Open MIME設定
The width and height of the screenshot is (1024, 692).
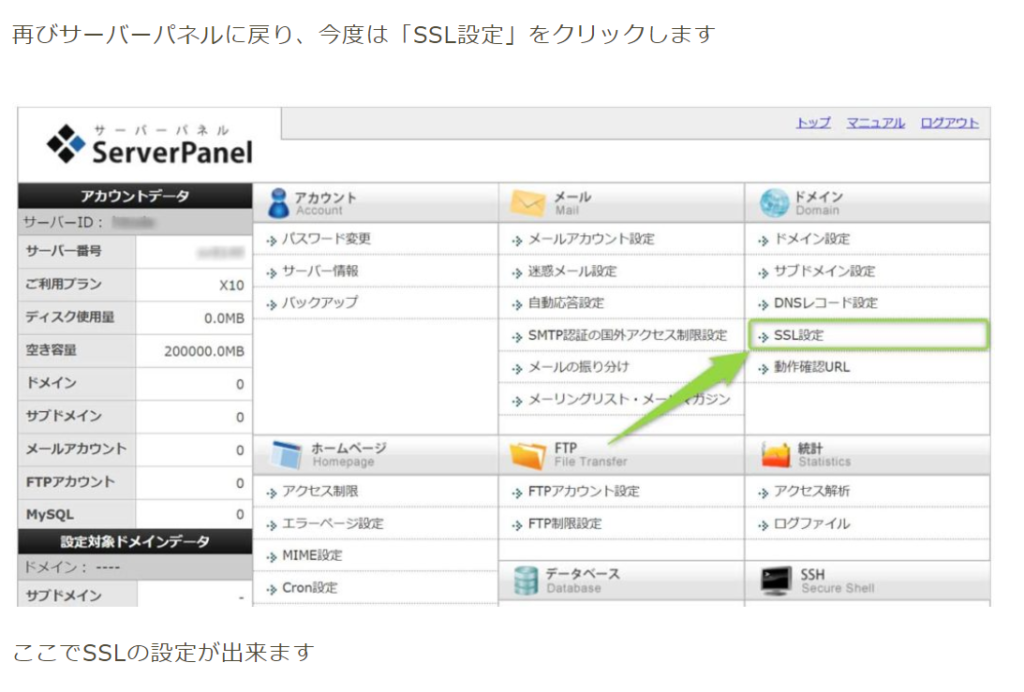point(312,555)
